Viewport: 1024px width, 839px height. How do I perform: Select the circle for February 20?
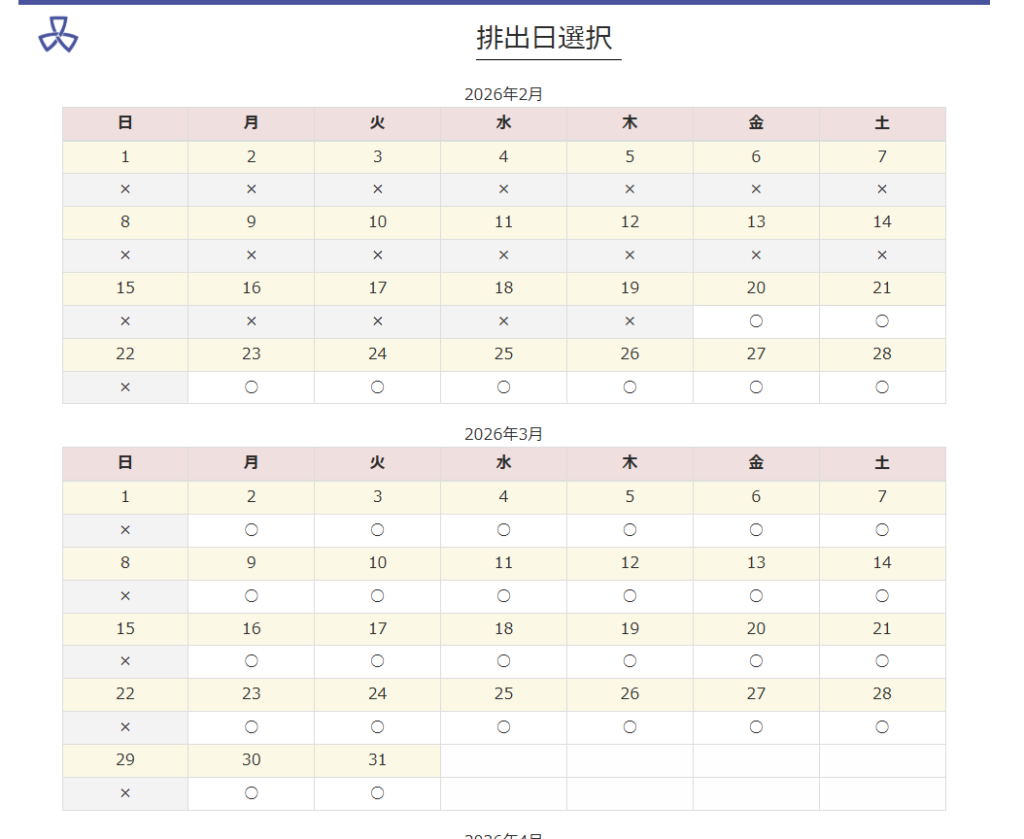point(756,321)
